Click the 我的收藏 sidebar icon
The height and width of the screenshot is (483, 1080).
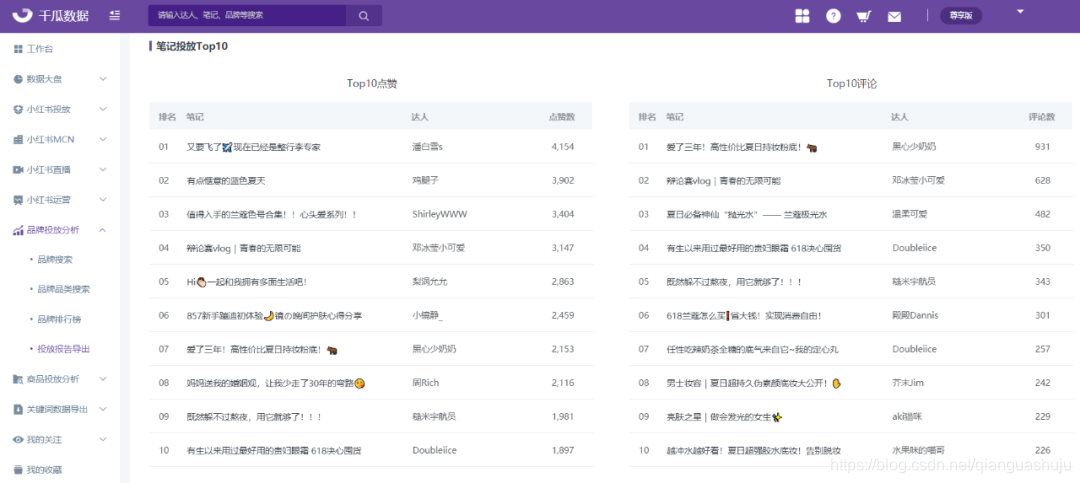click(18, 470)
